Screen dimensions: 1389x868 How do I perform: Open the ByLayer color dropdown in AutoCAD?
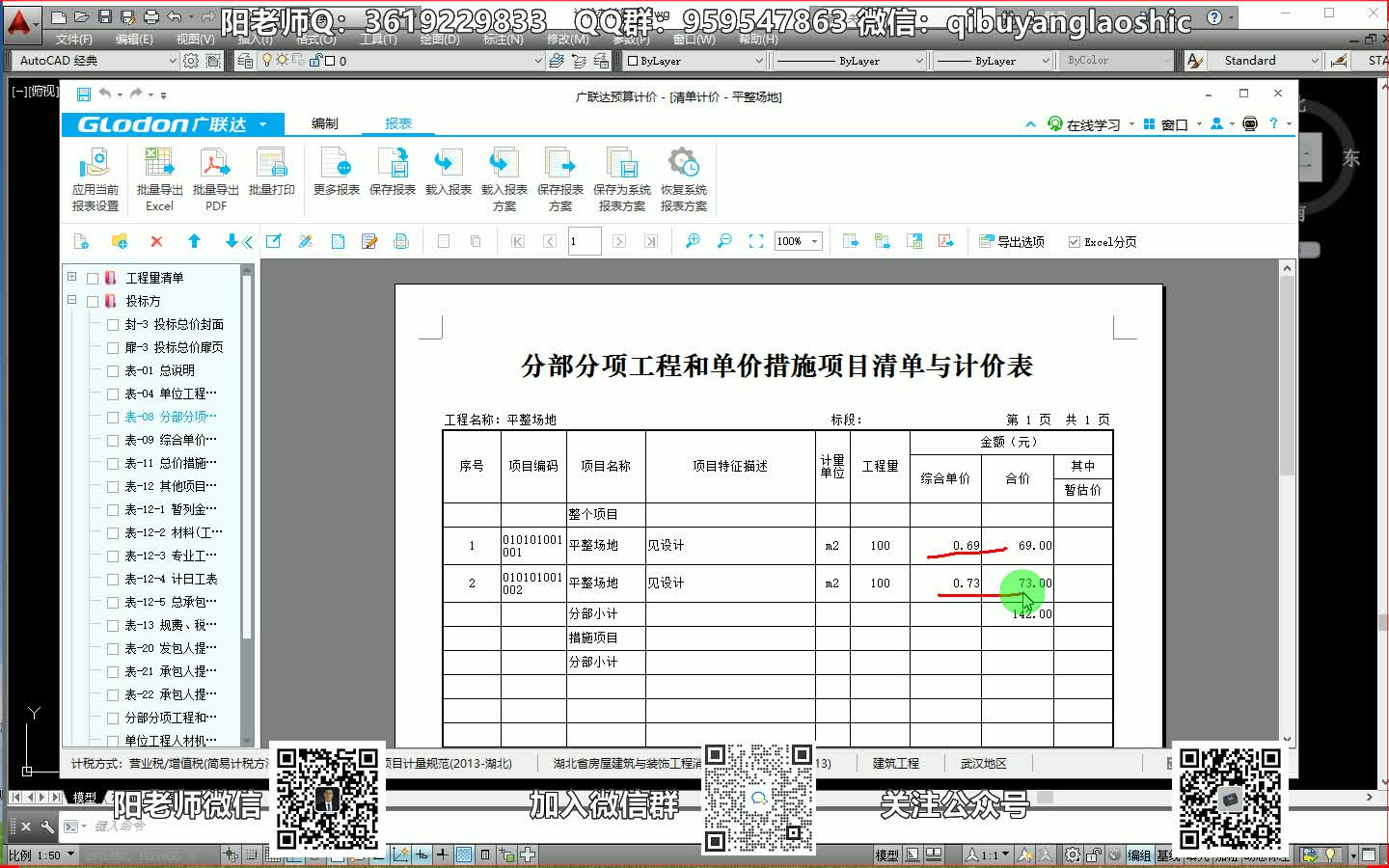pos(758,61)
